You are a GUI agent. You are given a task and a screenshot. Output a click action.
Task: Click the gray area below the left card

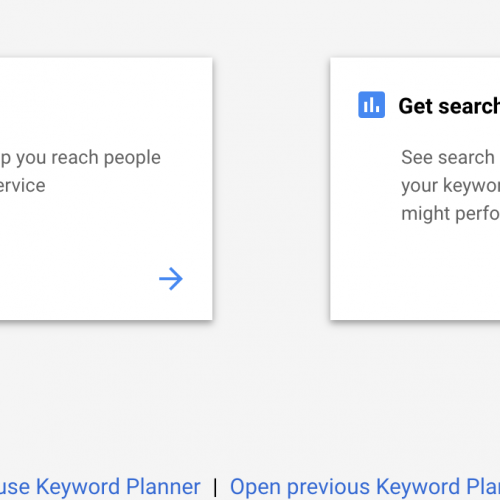106,393
